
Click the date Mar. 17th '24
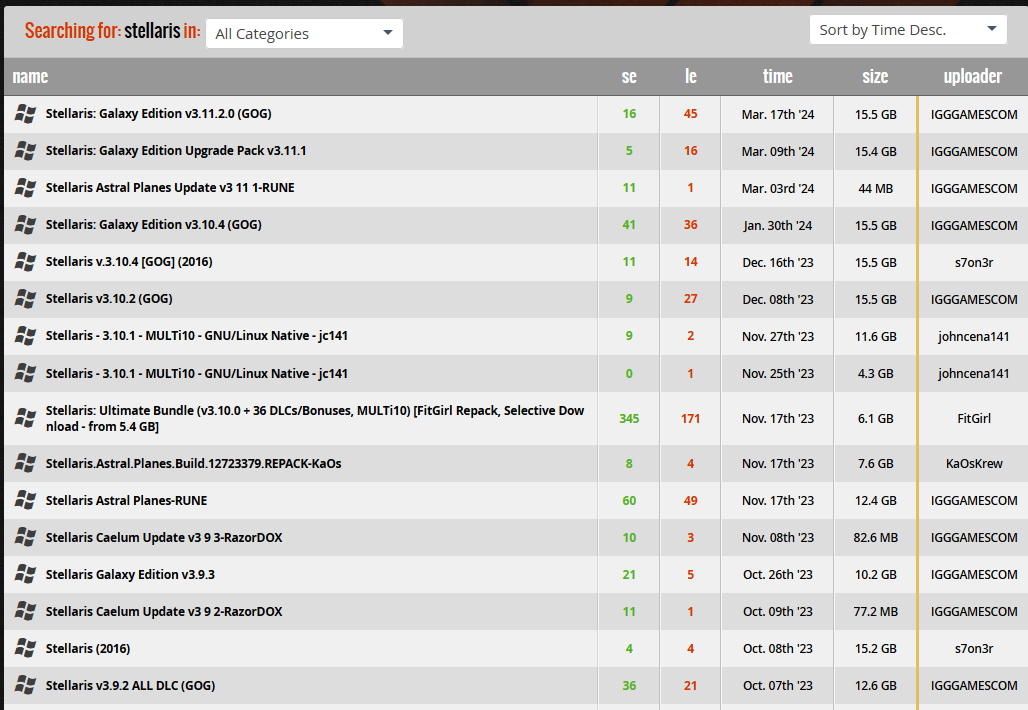click(778, 114)
